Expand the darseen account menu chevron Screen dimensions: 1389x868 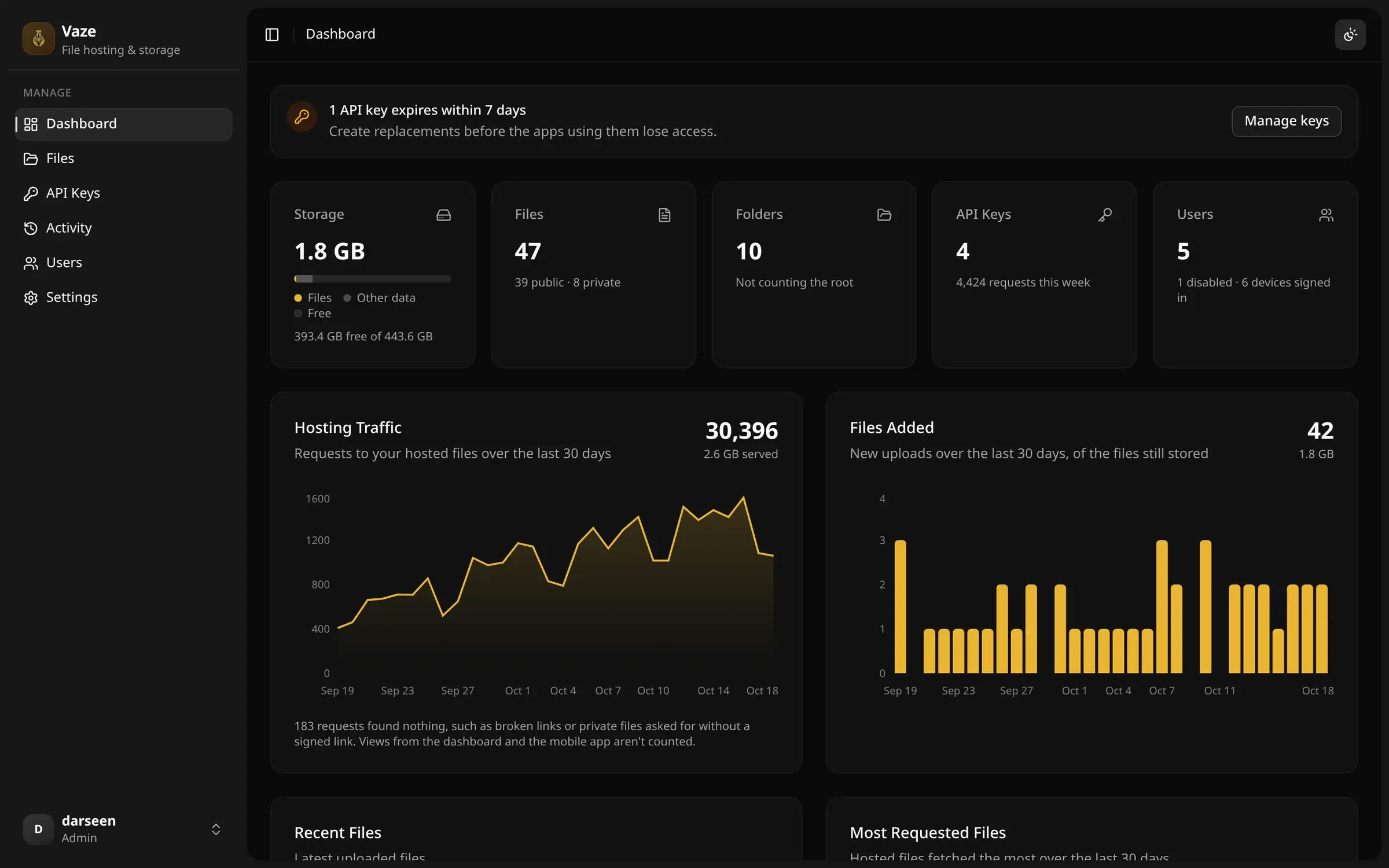[216, 829]
